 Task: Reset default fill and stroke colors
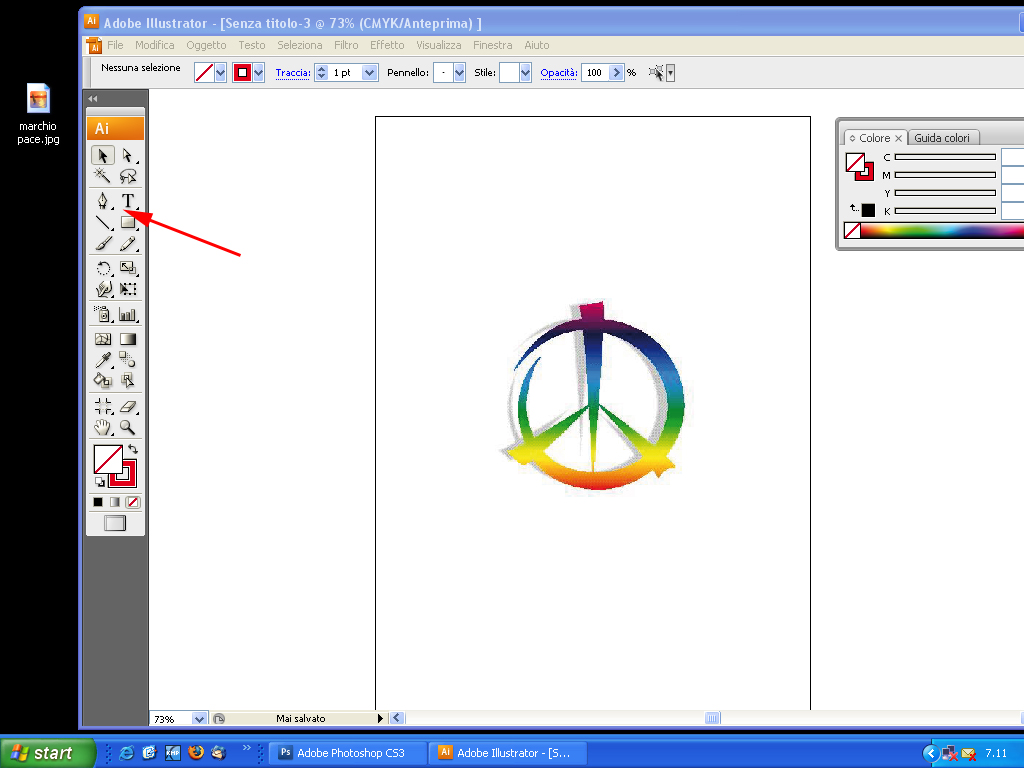[99, 482]
